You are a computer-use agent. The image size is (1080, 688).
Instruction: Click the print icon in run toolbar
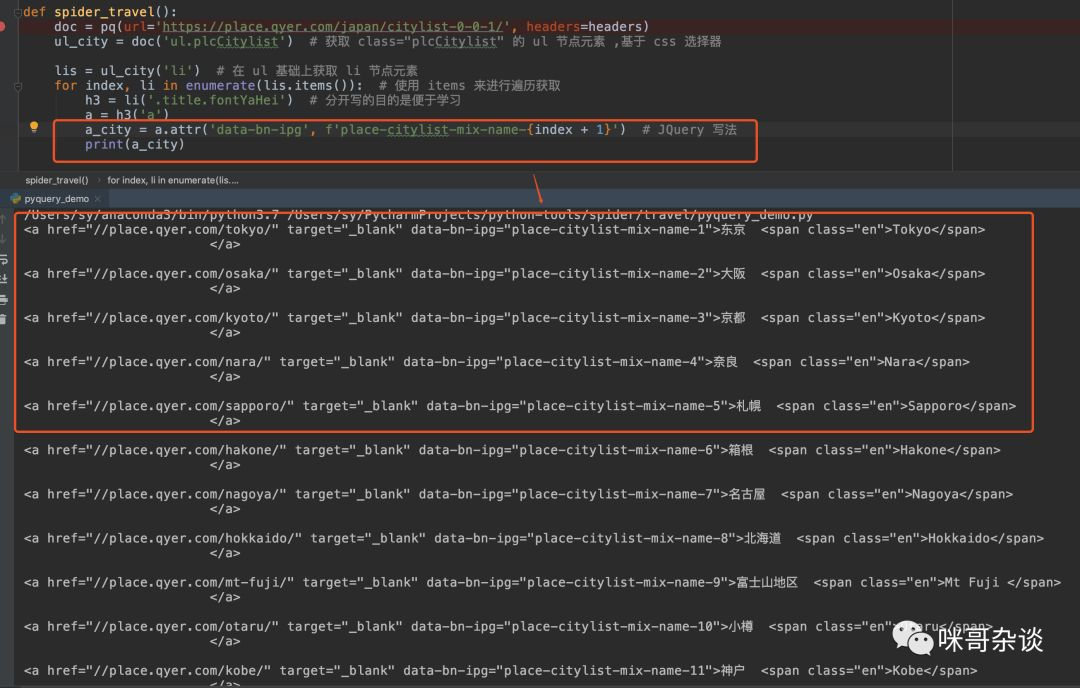pos(3,300)
